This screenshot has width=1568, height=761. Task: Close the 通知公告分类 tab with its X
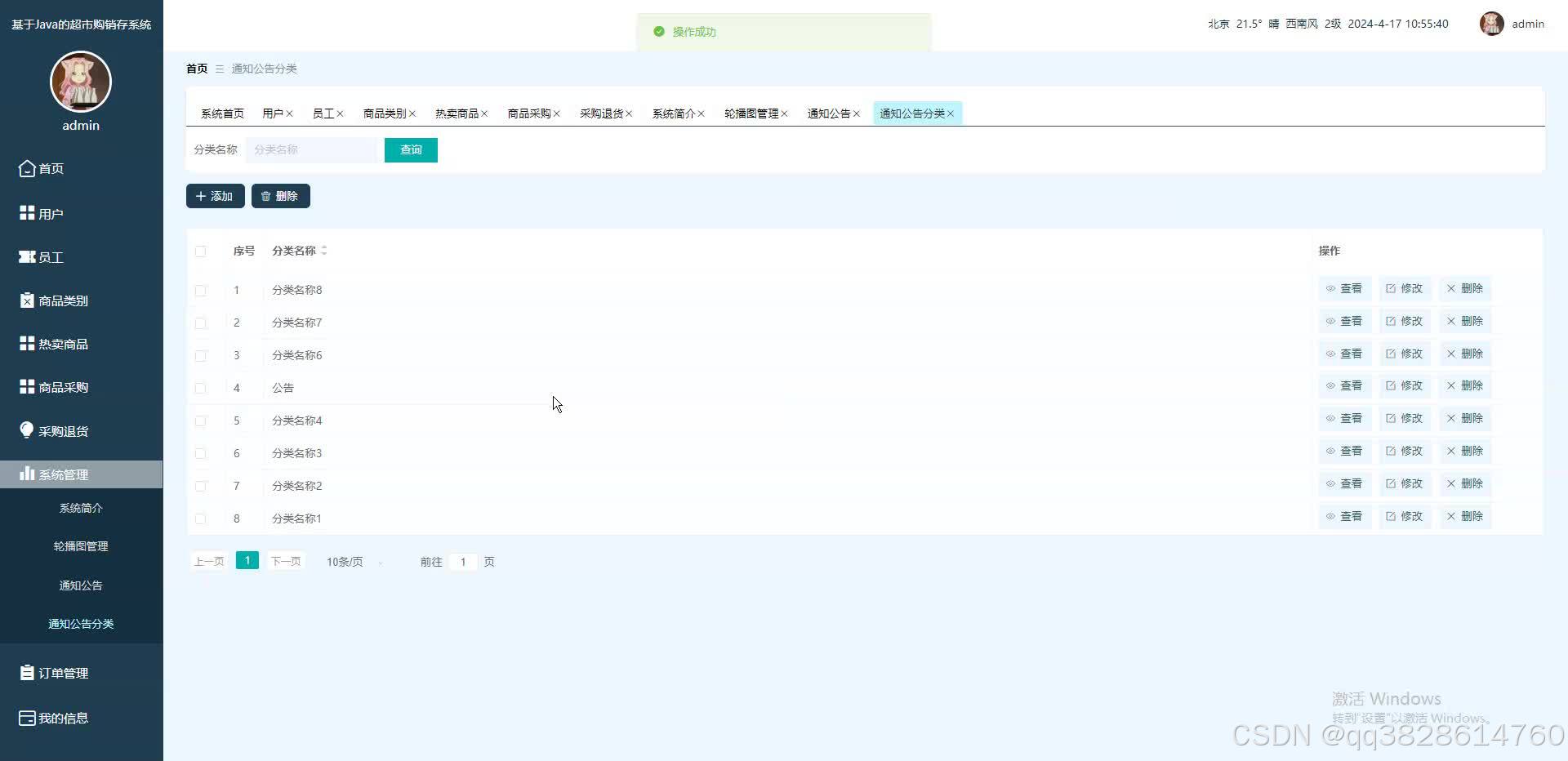(951, 113)
